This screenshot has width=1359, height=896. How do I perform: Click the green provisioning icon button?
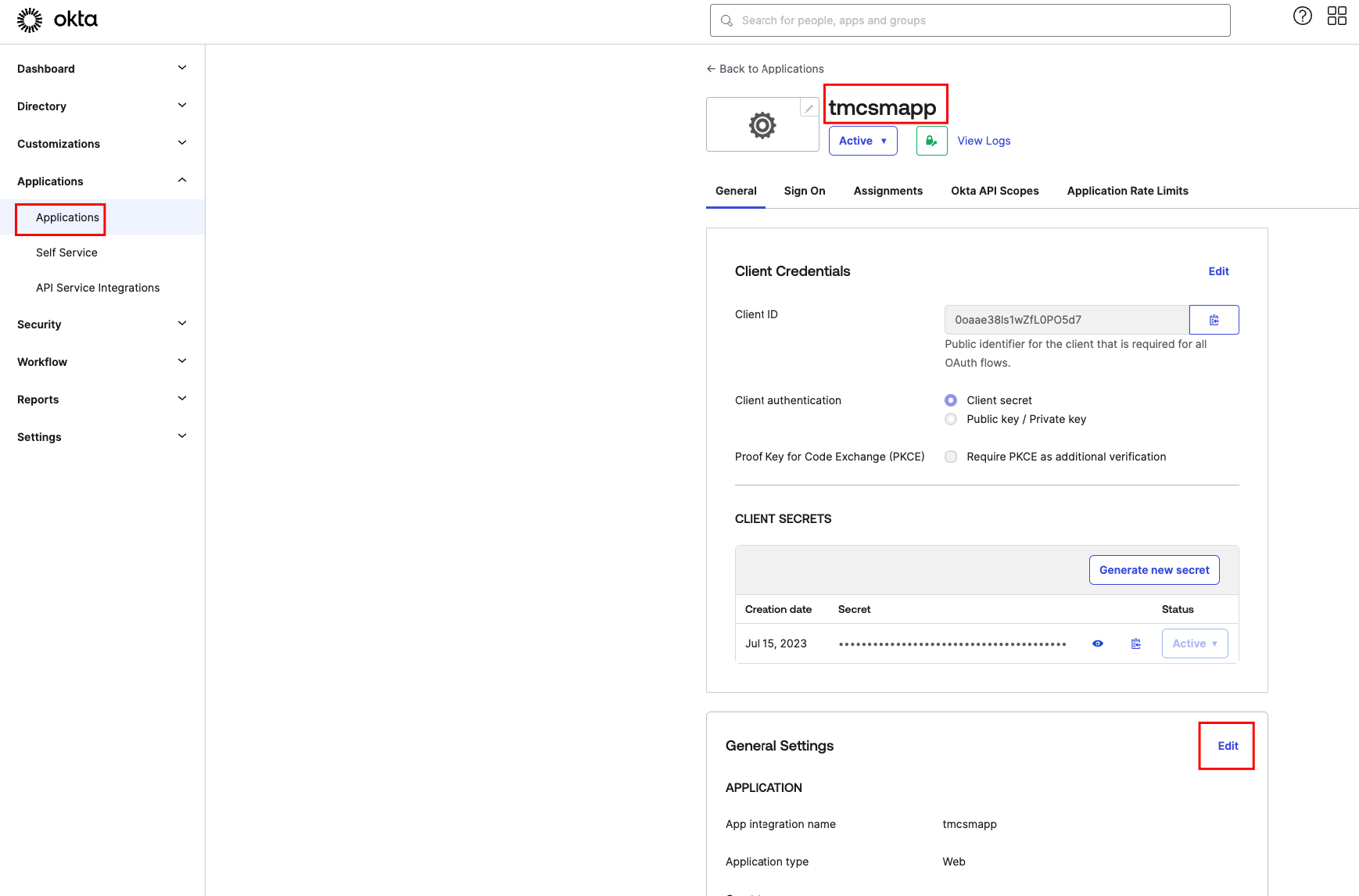[x=931, y=141]
